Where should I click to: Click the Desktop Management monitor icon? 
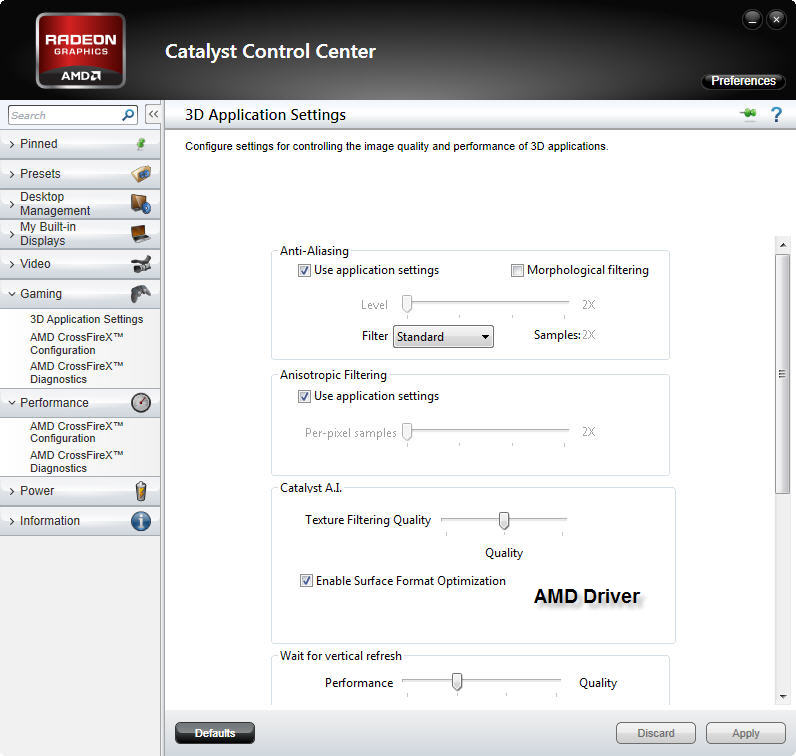[x=141, y=204]
